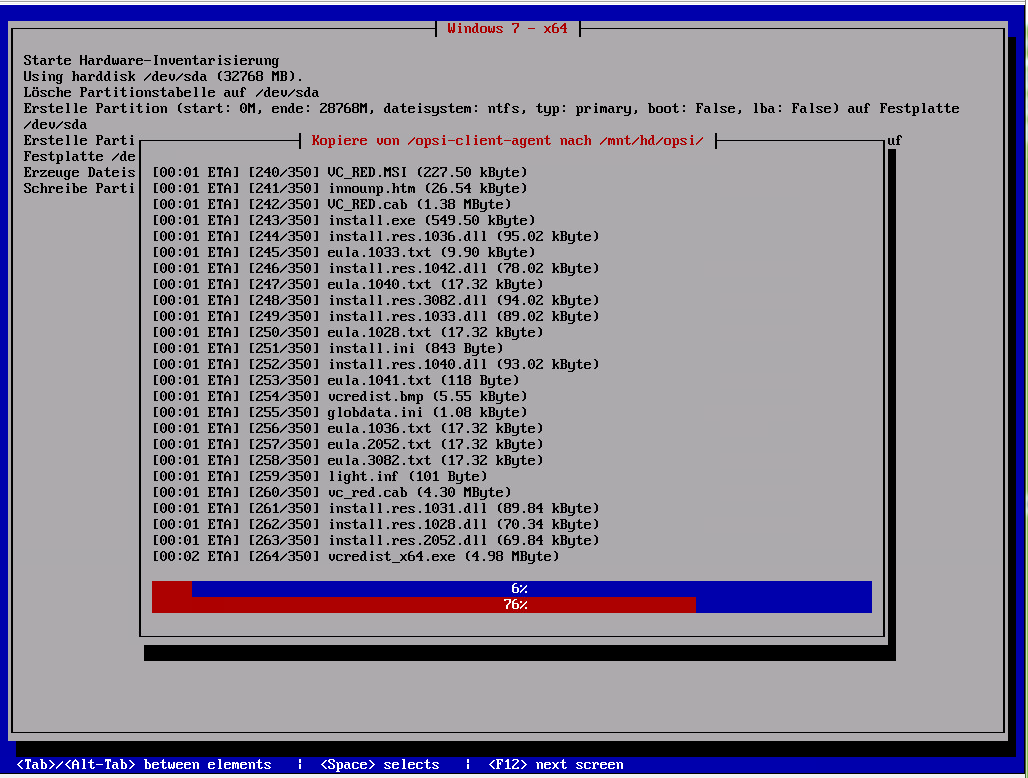The image size is (1028, 778).
Task: Click the "<Space> selects" hint
Action: [380, 765]
